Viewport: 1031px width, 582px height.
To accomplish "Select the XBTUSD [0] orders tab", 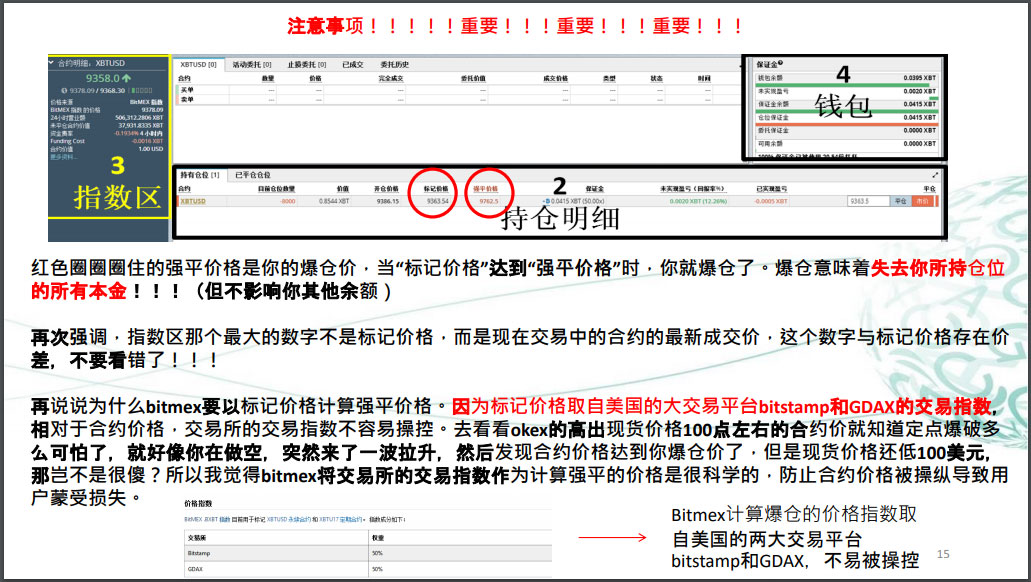I will (x=198, y=64).
